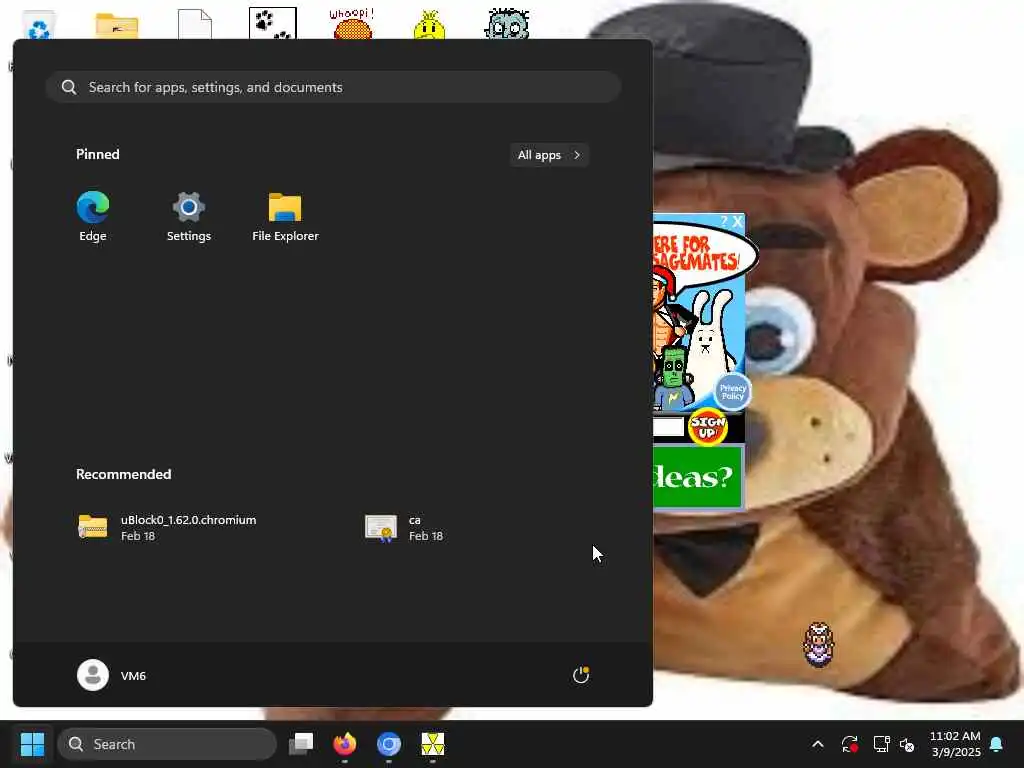1024x768 pixels.
Task: Click the folder desktop icon
Action: tap(117, 25)
